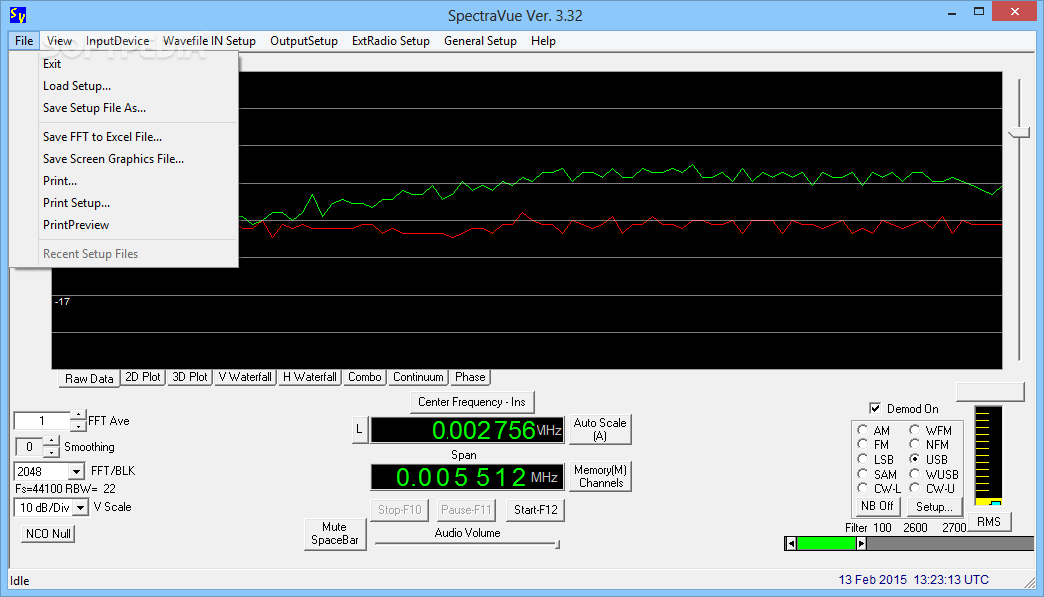Click the center frequency display 0.002756
Image resolution: width=1044 pixels, height=597 pixels.
coord(467,430)
